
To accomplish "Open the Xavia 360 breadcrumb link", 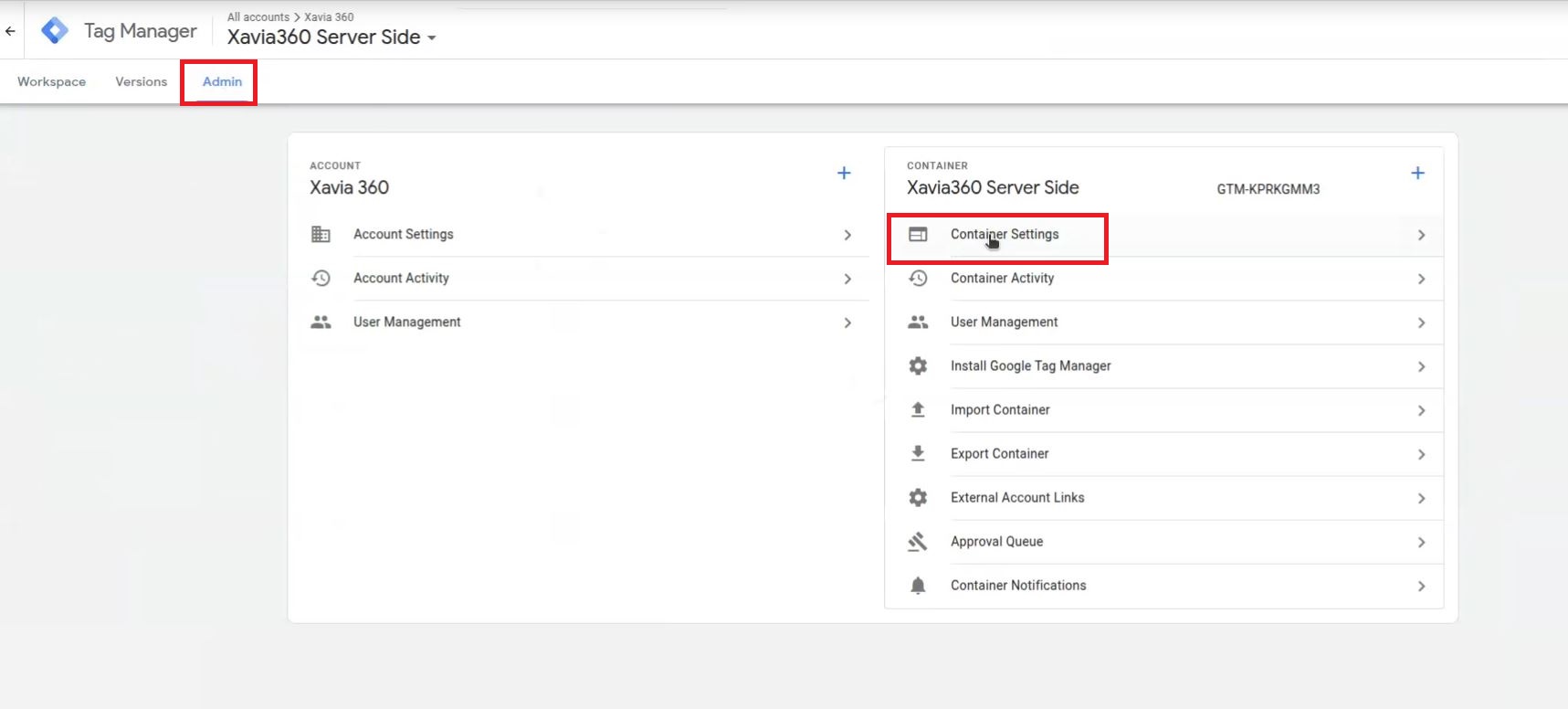I will [x=329, y=16].
